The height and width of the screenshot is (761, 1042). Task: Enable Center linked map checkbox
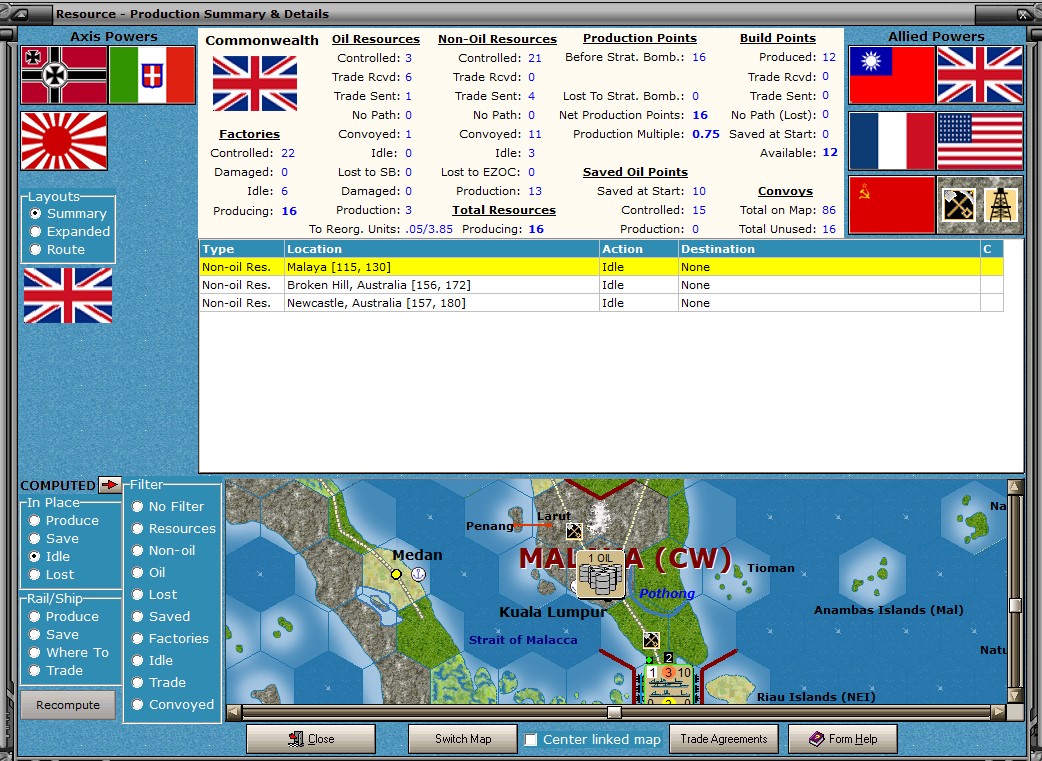tap(531, 740)
